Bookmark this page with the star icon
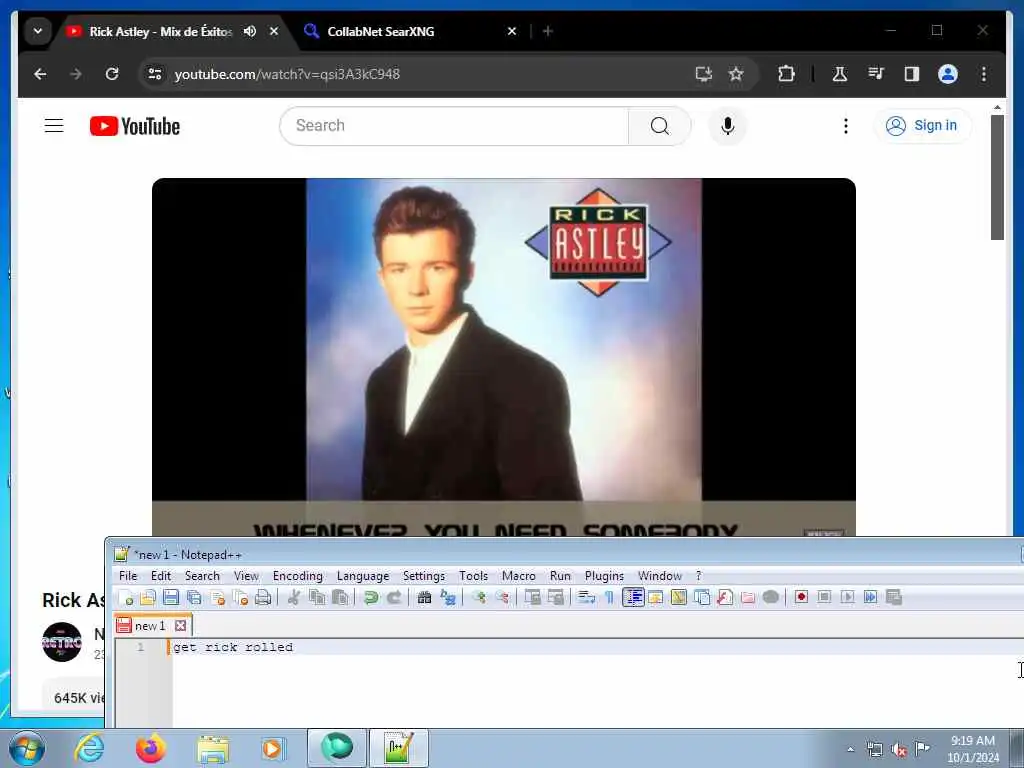 tap(736, 74)
